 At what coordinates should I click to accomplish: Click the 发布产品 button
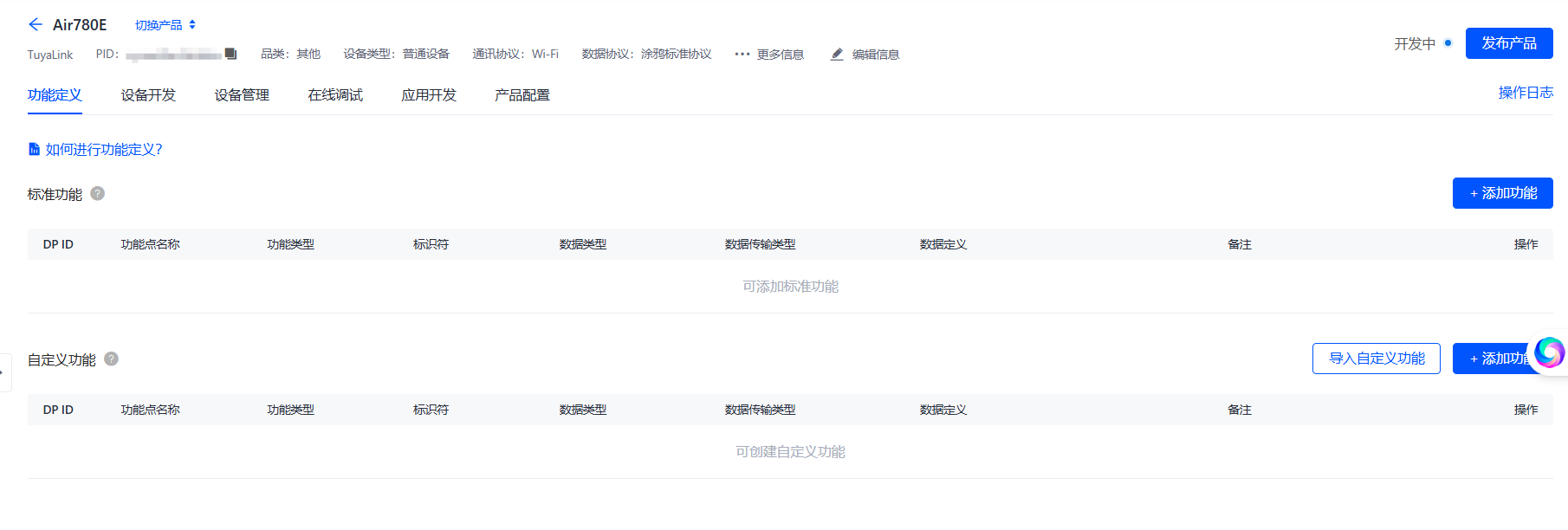(x=1509, y=43)
